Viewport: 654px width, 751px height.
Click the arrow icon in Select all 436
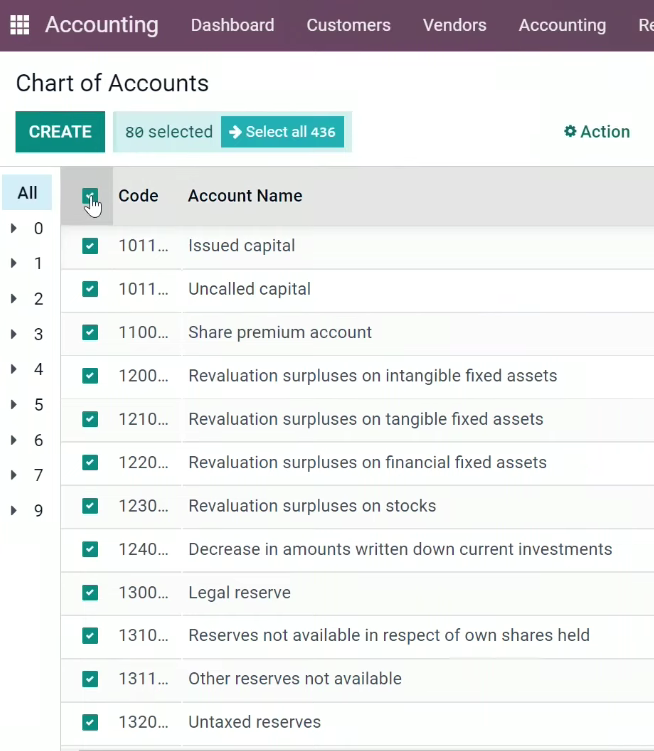235,132
